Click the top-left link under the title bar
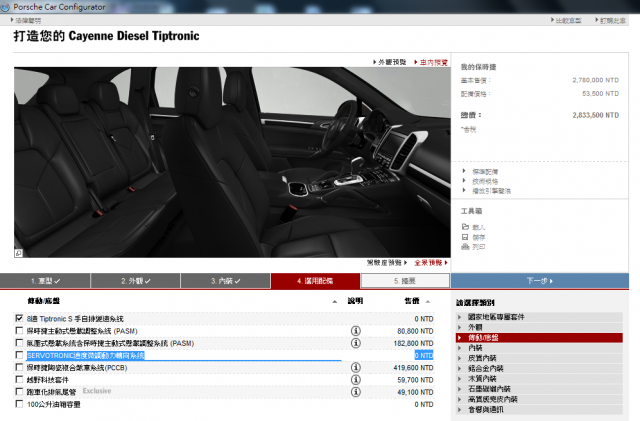The image size is (640, 421). pyautogui.click(x=26, y=20)
